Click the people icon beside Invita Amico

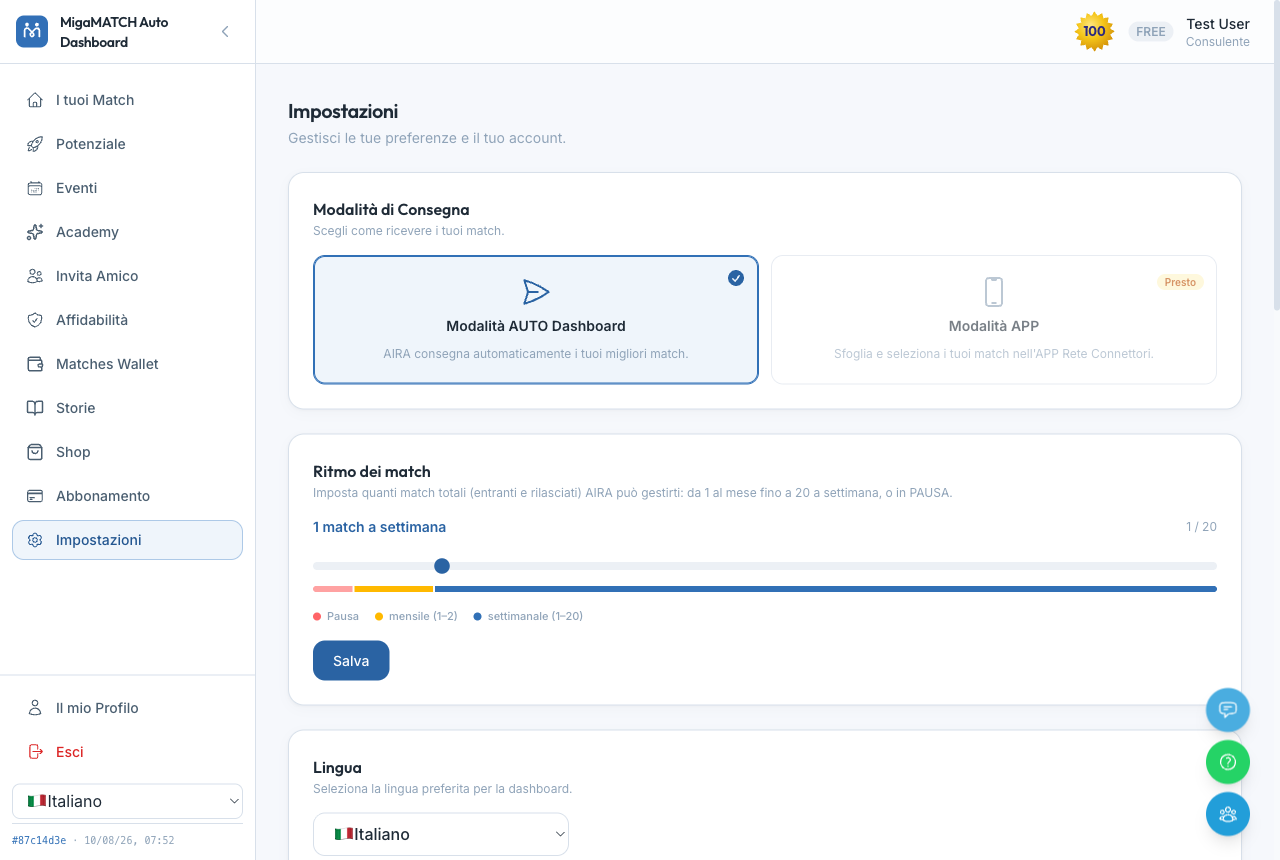point(35,276)
